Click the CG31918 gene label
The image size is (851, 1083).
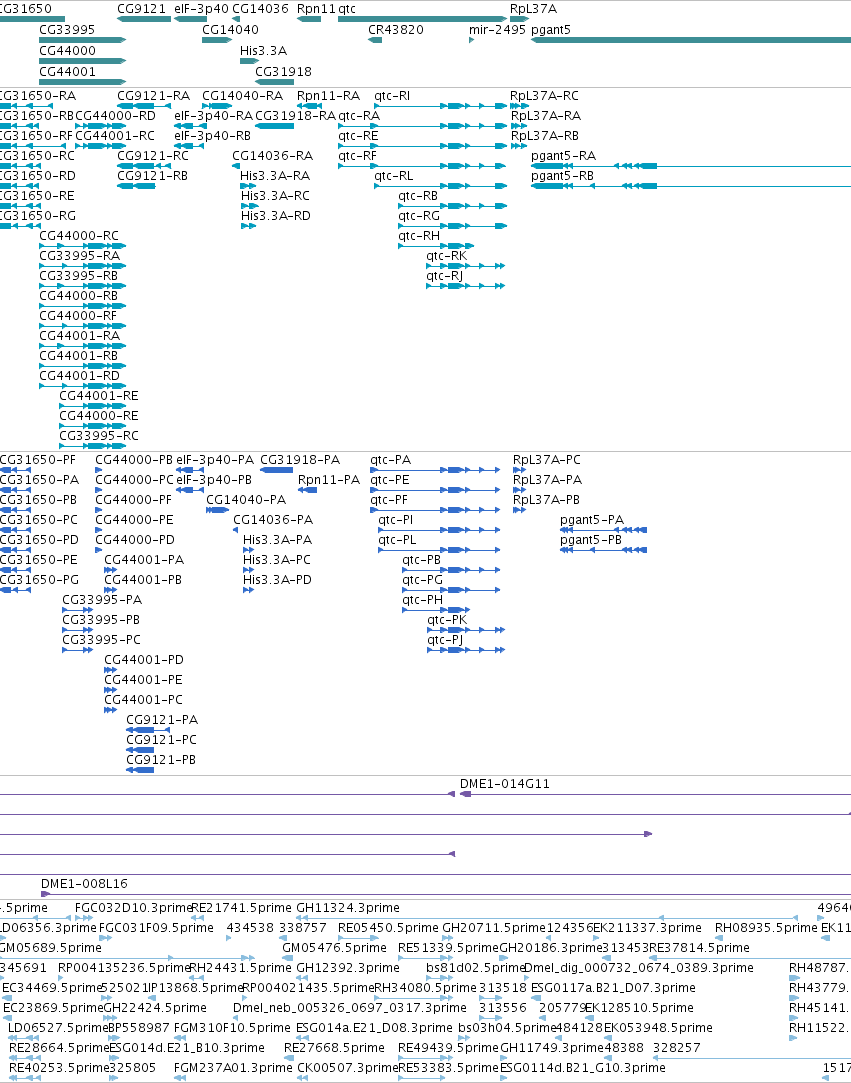(283, 71)
